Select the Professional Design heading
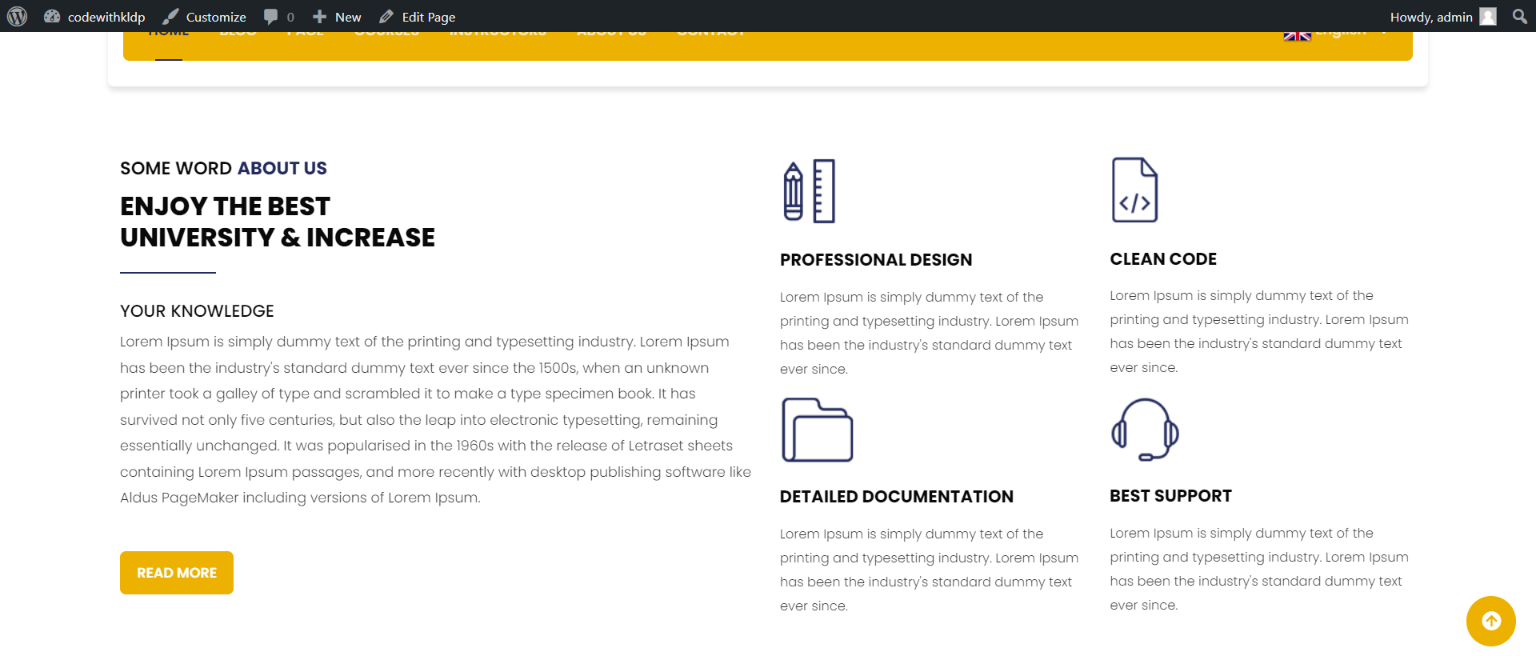Image resolution: width=1536 pixels, height=656 pixels. (x=876, y=260)
